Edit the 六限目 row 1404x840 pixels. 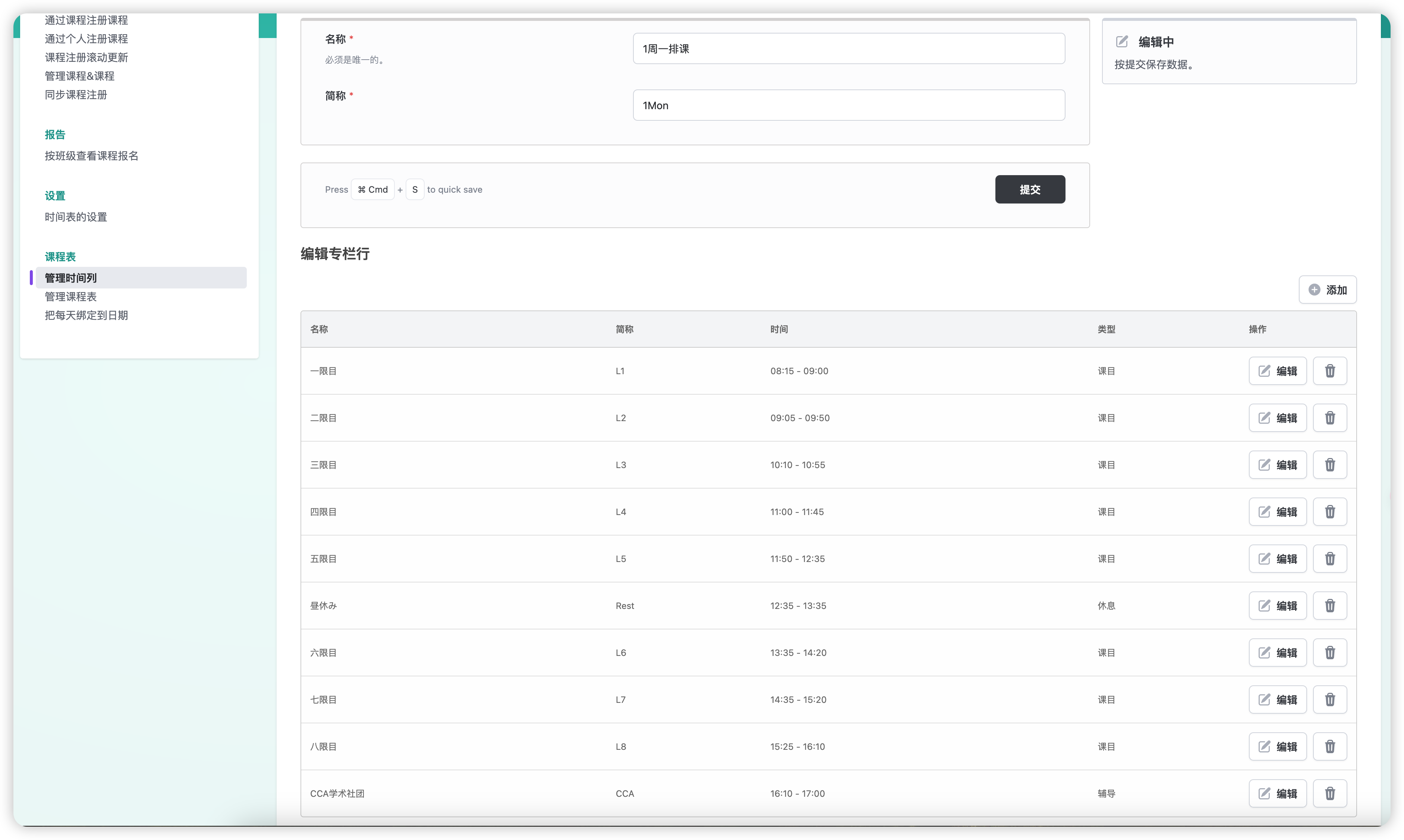pos(1277,653)
